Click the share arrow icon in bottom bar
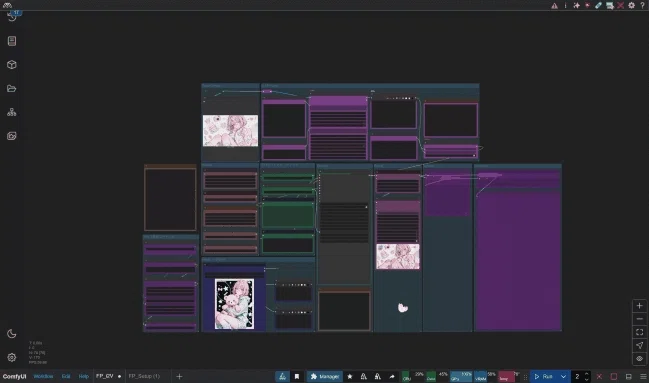The height and width of the screenshot is (383, 649). coord(392,376)
